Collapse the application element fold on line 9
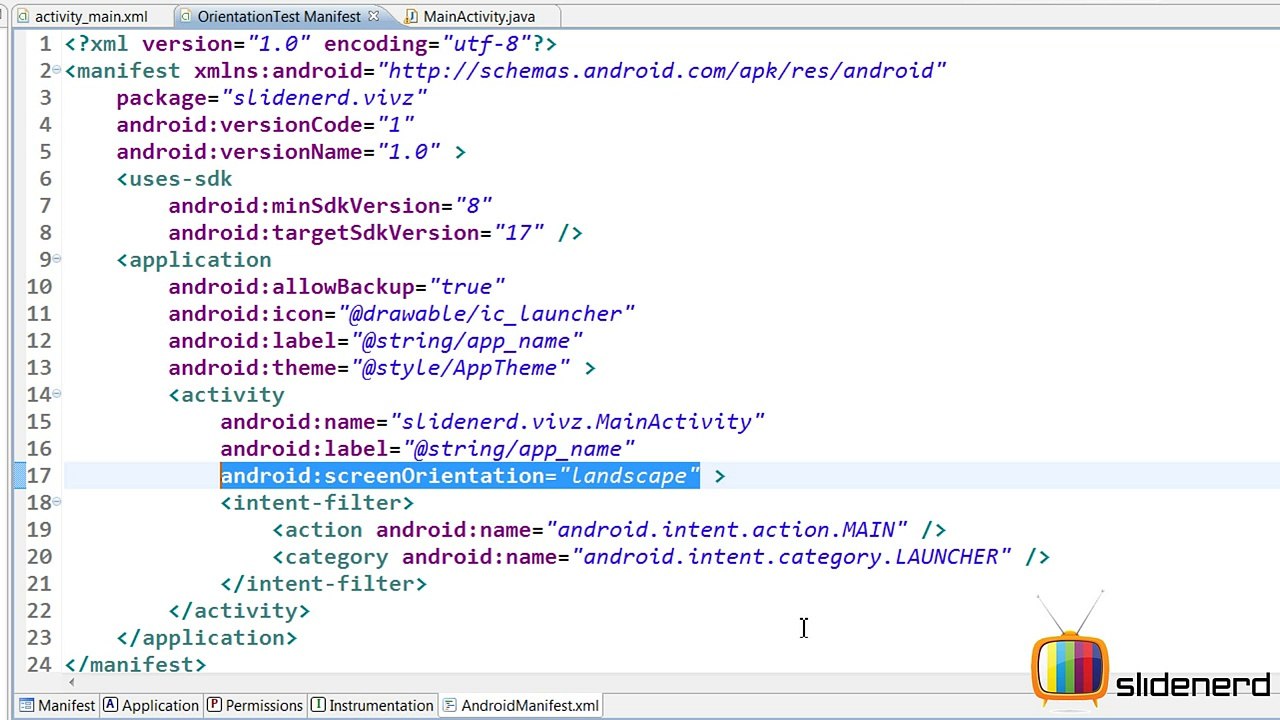The image size is (1280, 720). coord(57,259)
